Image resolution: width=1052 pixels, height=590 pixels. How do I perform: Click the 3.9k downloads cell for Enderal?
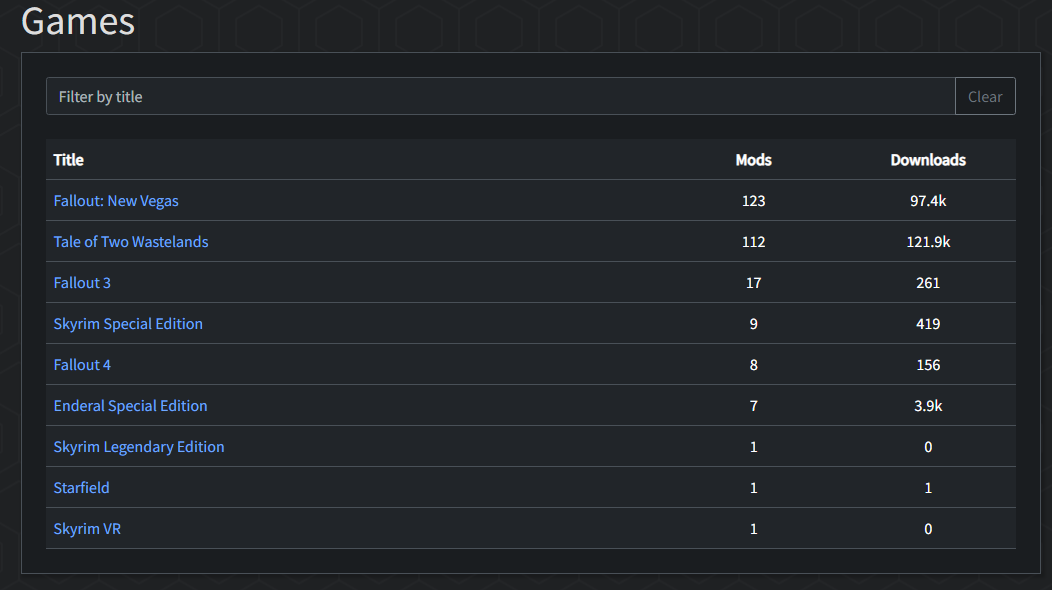point(928,405)
